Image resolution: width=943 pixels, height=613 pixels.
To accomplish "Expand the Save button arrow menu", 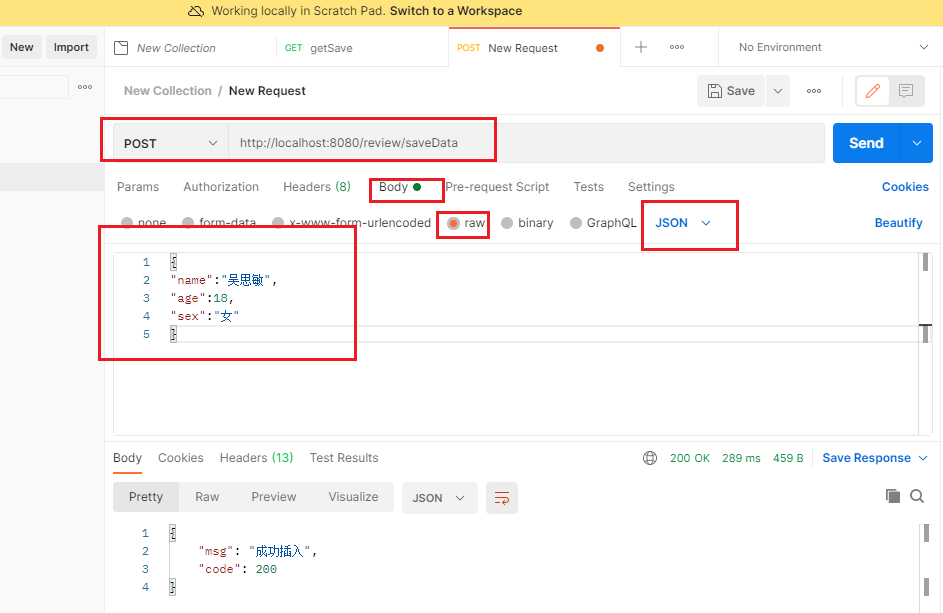I will (x=778, y=91).
